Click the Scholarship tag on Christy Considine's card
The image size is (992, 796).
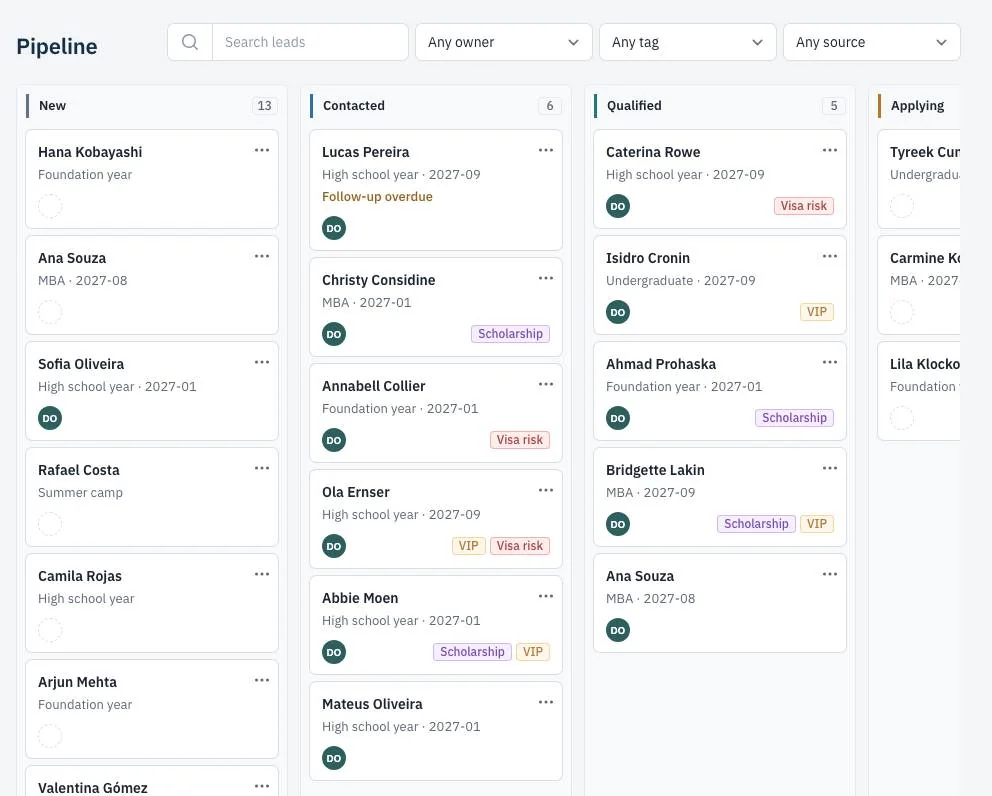tap(511, 333)
